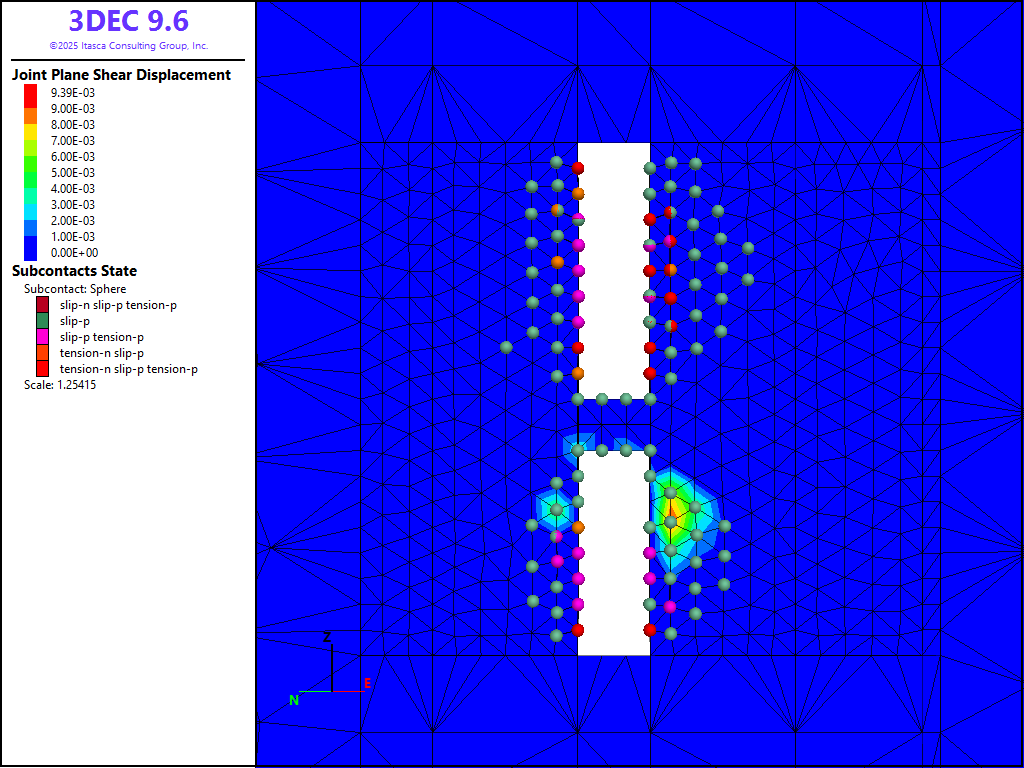Click the Itasca Consulting Group copyright text
Screen dimensions: 1024x768
128,46
